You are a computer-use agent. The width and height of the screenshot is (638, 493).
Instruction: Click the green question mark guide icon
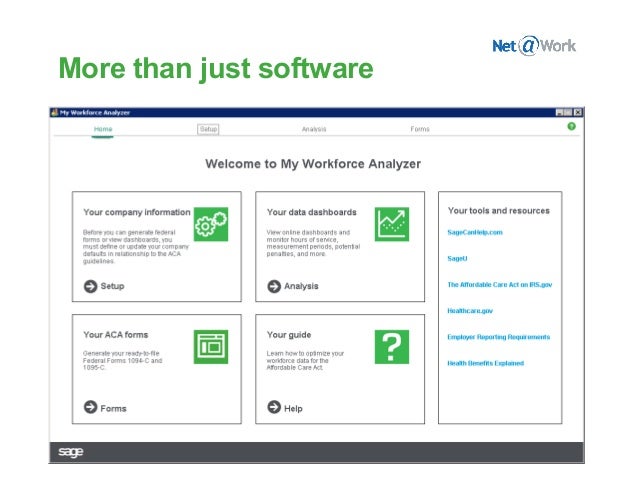[x=391, y=347]
